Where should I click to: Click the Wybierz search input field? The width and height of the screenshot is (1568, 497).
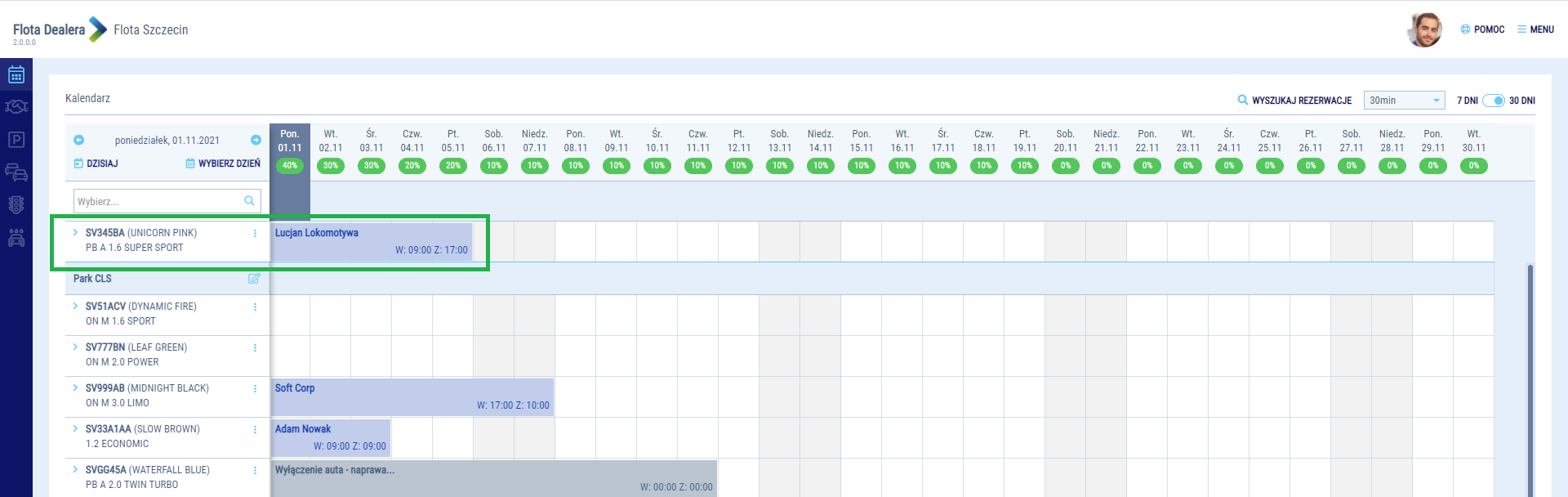click(x=159, y=201)
